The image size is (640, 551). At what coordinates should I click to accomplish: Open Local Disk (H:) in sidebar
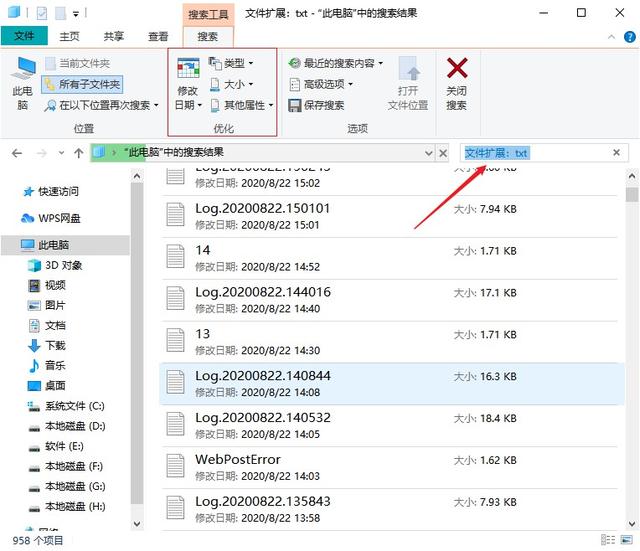coord(67,506)
